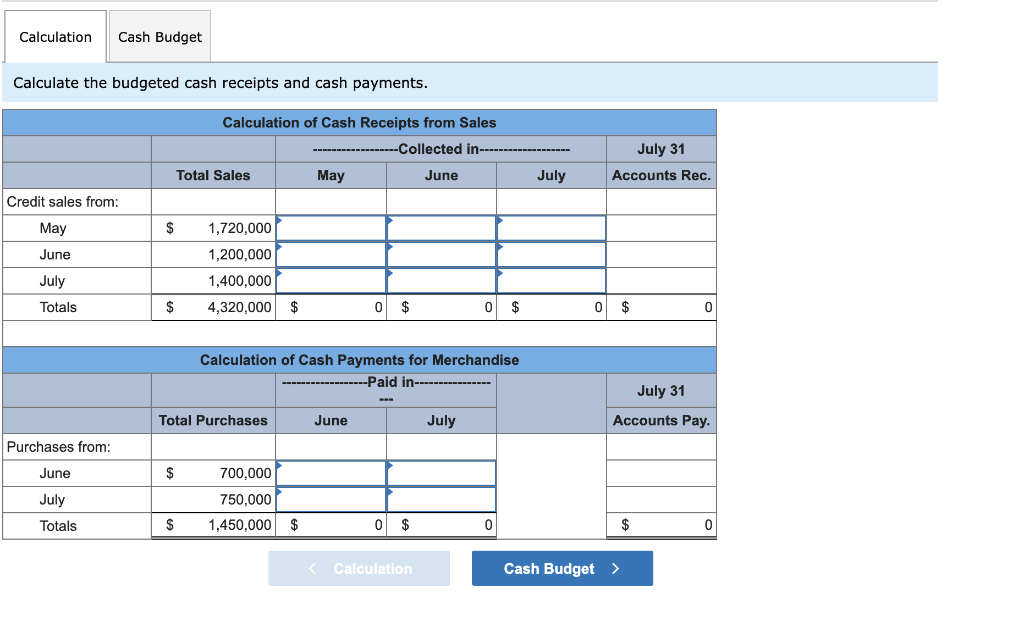Image resolution: width=1024 pixels, height=621 pixels.
Task: Click the June payments total cell
Action: pos(331,525)
